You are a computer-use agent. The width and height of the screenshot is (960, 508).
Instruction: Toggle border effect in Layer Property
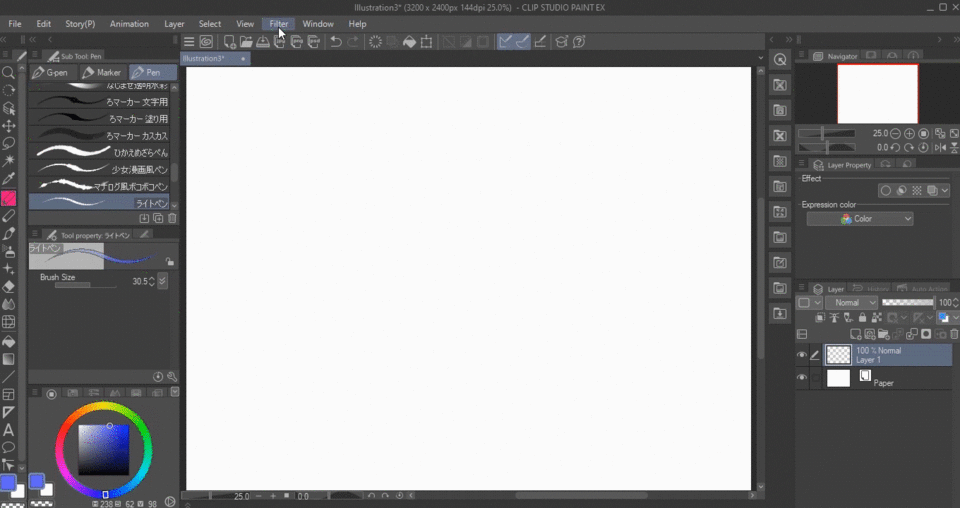pos(885,191)
